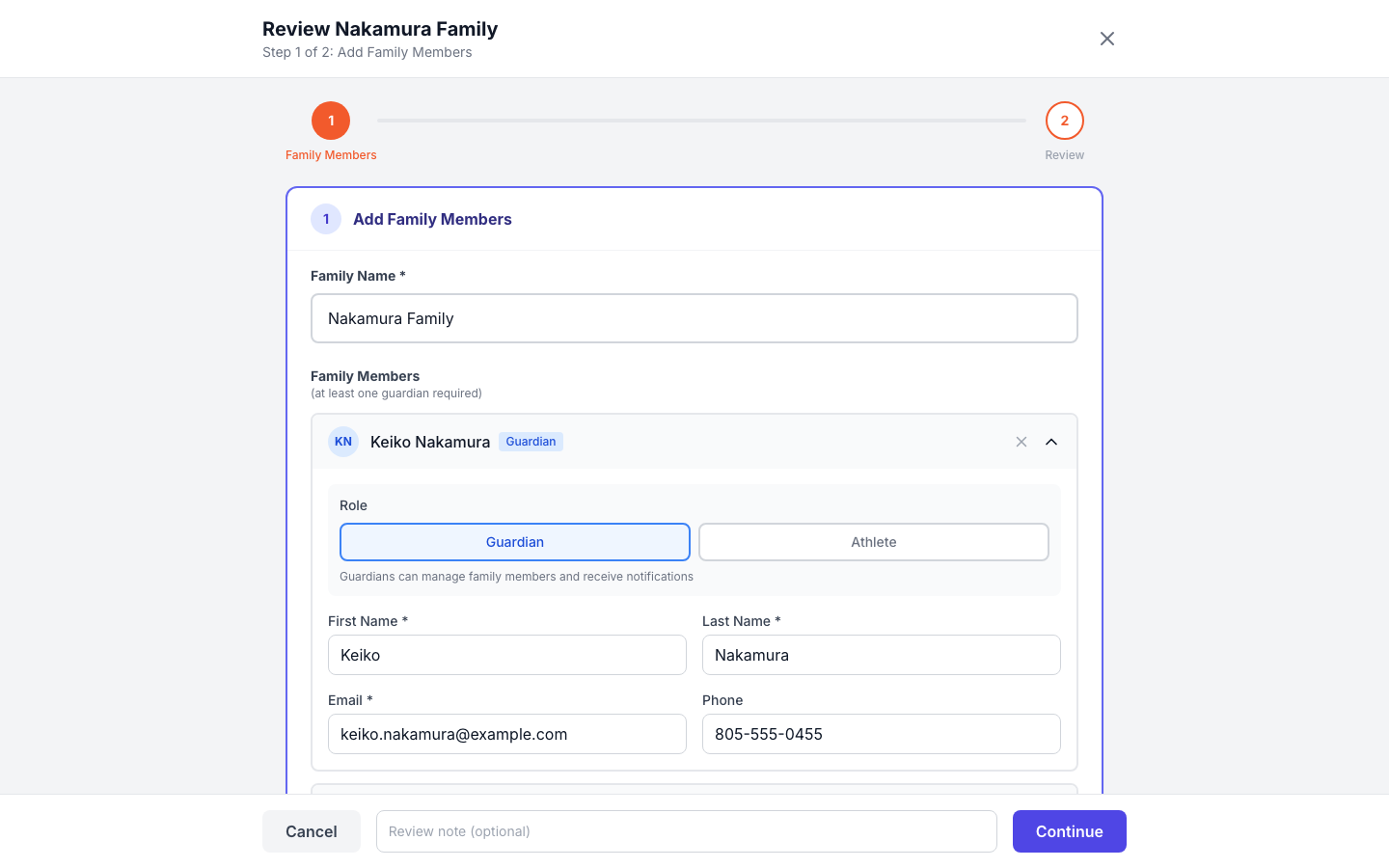Click the KN avatar badge

(343, 442)
